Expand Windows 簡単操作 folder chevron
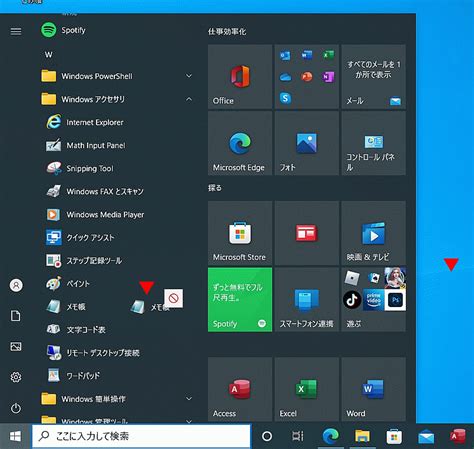 (x=189, y=399)
